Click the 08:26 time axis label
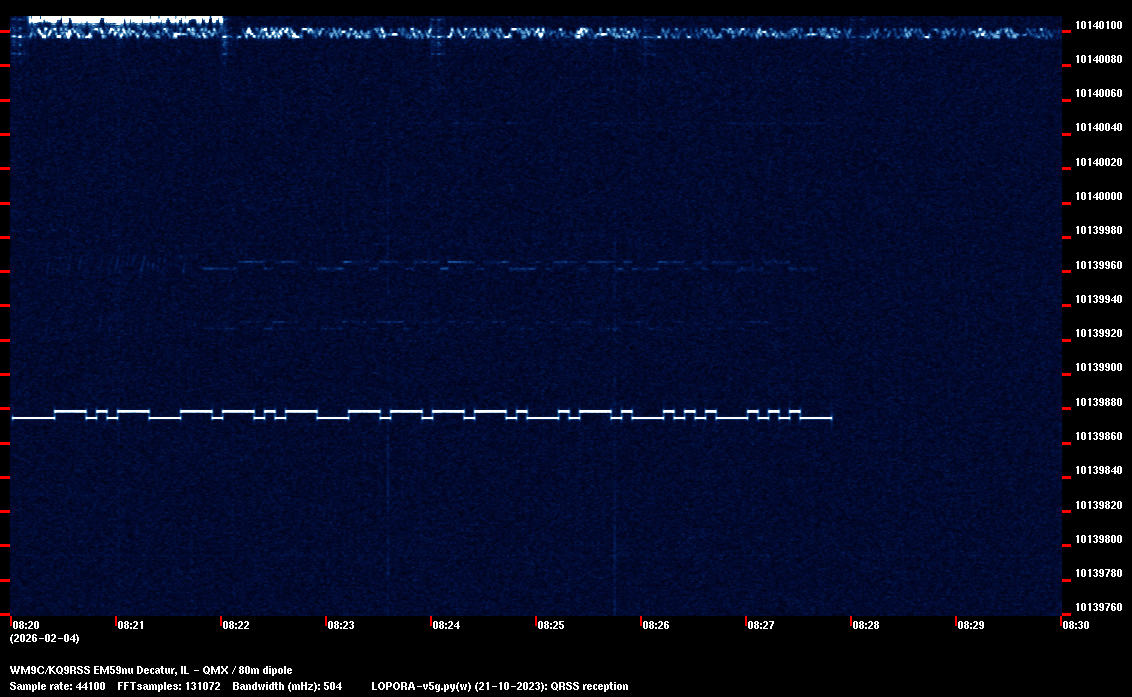This screenshot has width=1132, height=697. [655, 625]
